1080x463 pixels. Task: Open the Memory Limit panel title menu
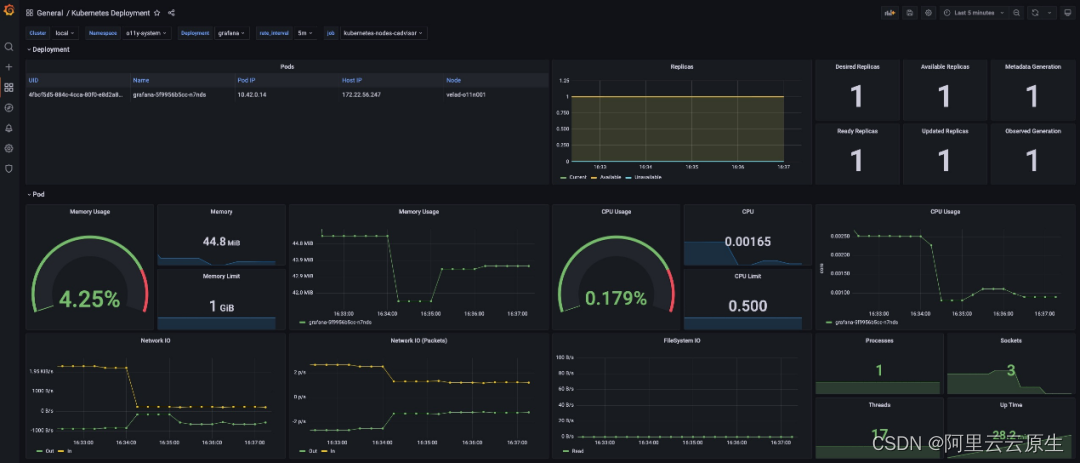[x=221, y=276]
